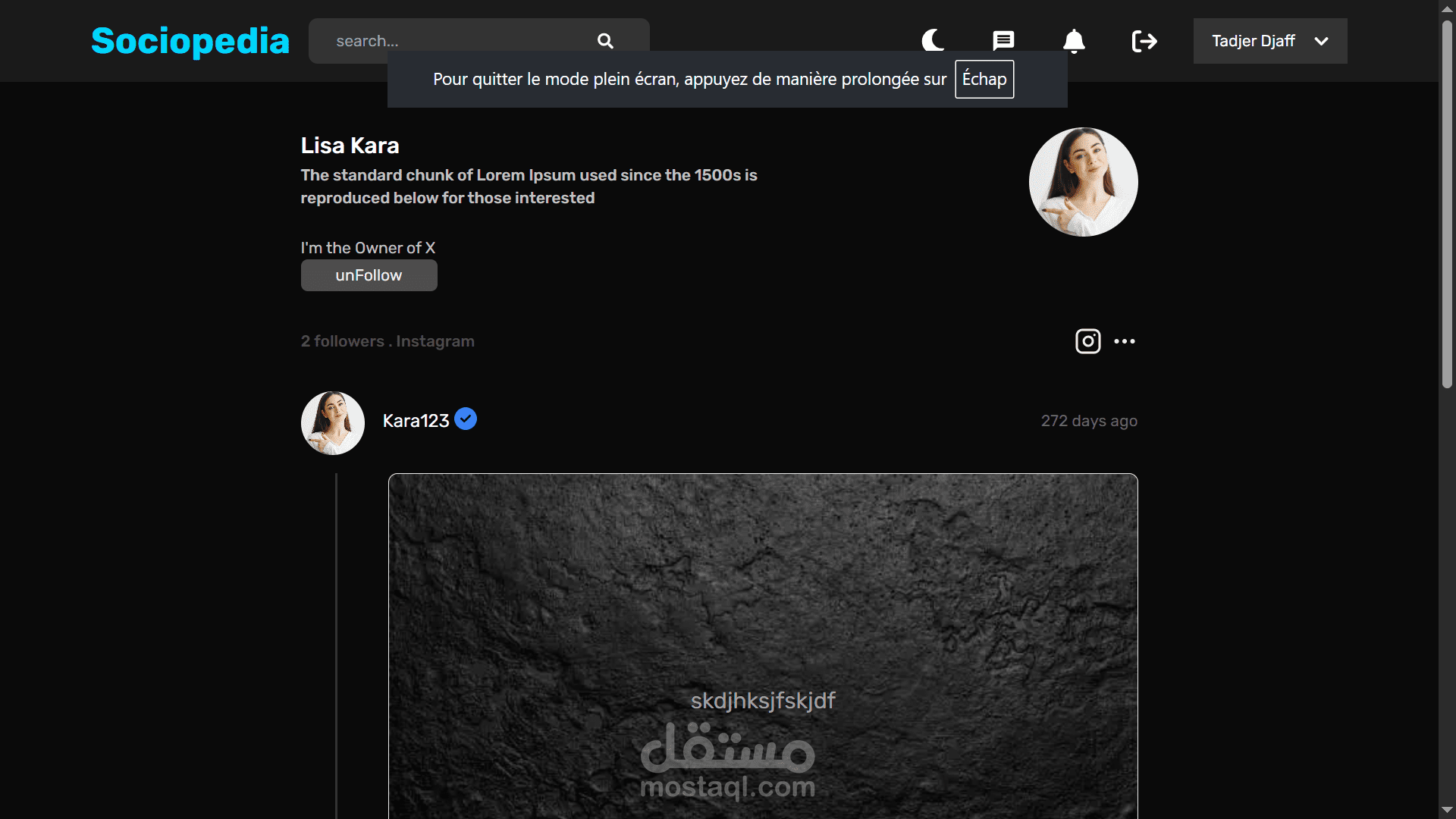This screenshot has height=819, width=1456.
Task: Open the messages chat icon
Action: click(x=1003, y=41)
